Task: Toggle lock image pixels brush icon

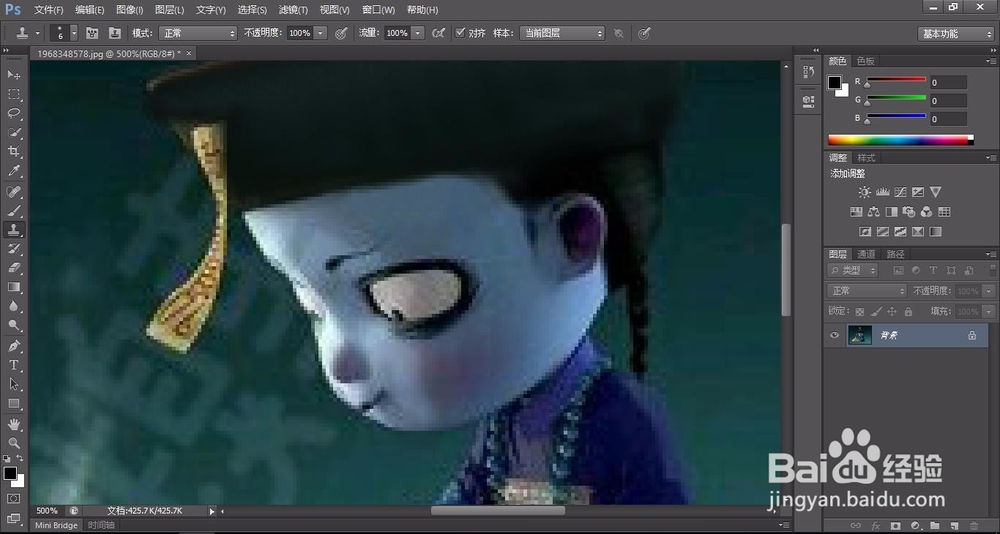Action: (x=876, y=311)
